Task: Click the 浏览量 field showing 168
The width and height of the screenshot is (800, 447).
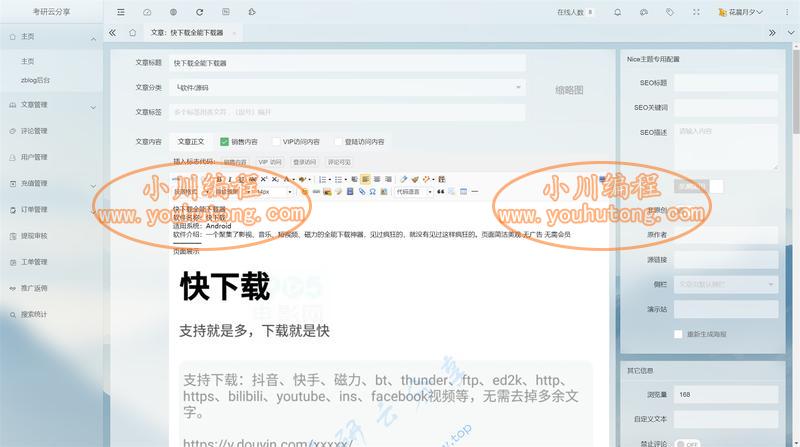Action: tap(726, 394)
